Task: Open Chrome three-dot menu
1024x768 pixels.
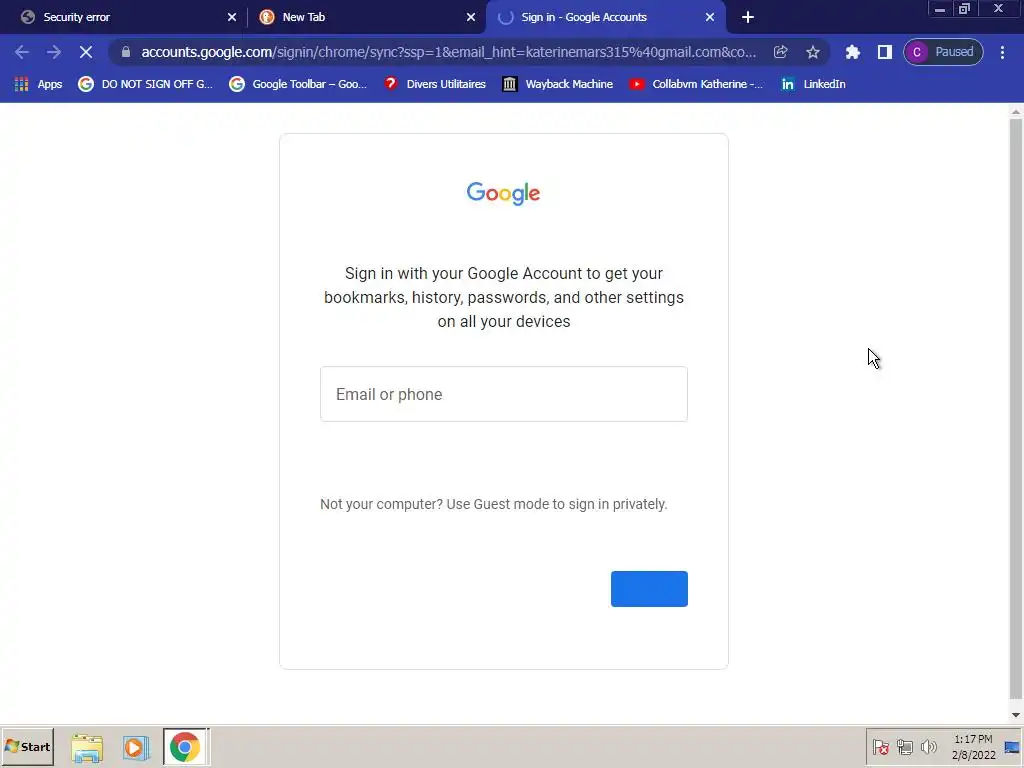Action: click(x=1002, y=52)
